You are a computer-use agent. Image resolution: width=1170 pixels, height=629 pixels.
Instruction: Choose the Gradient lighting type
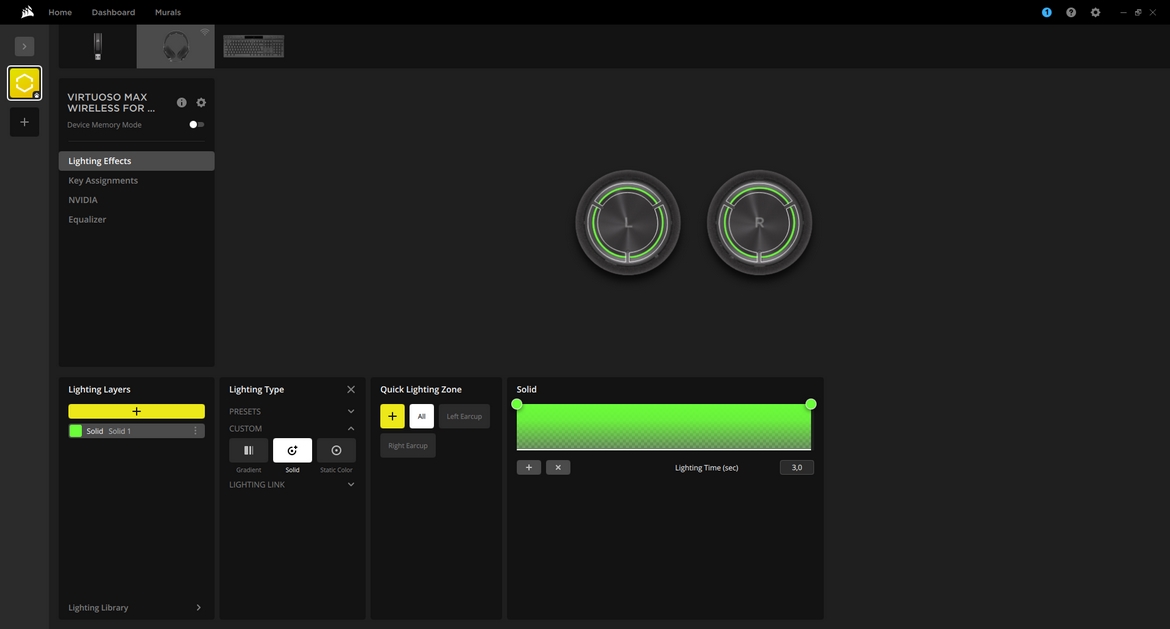248,450
